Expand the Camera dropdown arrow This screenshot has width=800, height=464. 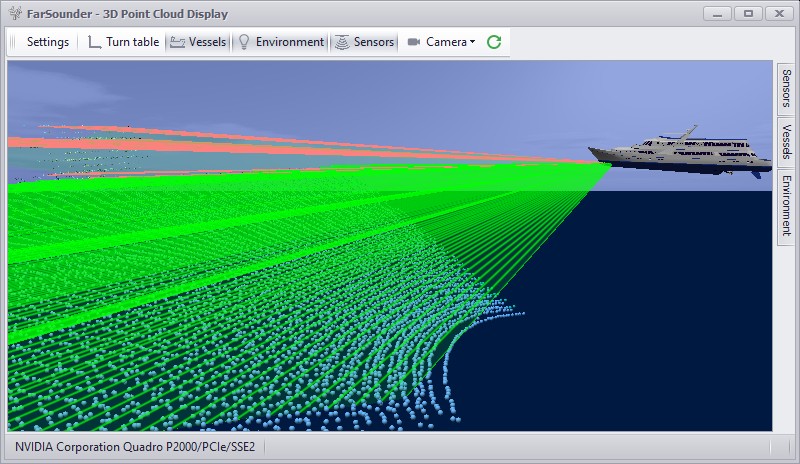click(472, 42)
